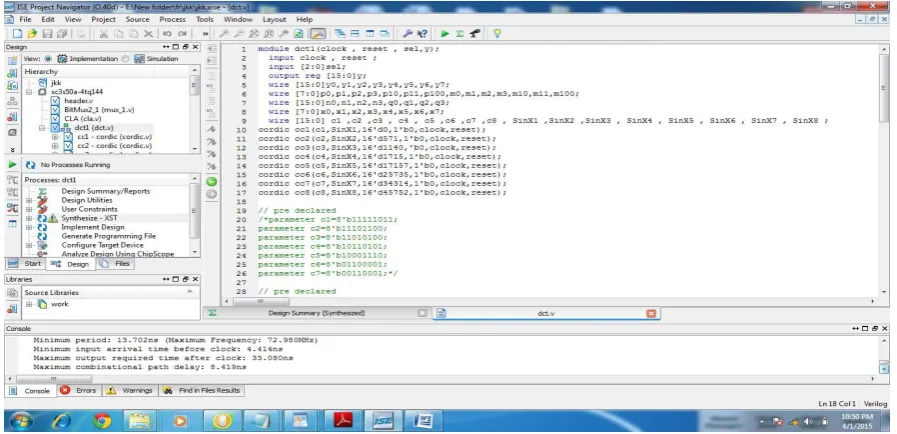Select the Generate Programming File process

(109, 236)
